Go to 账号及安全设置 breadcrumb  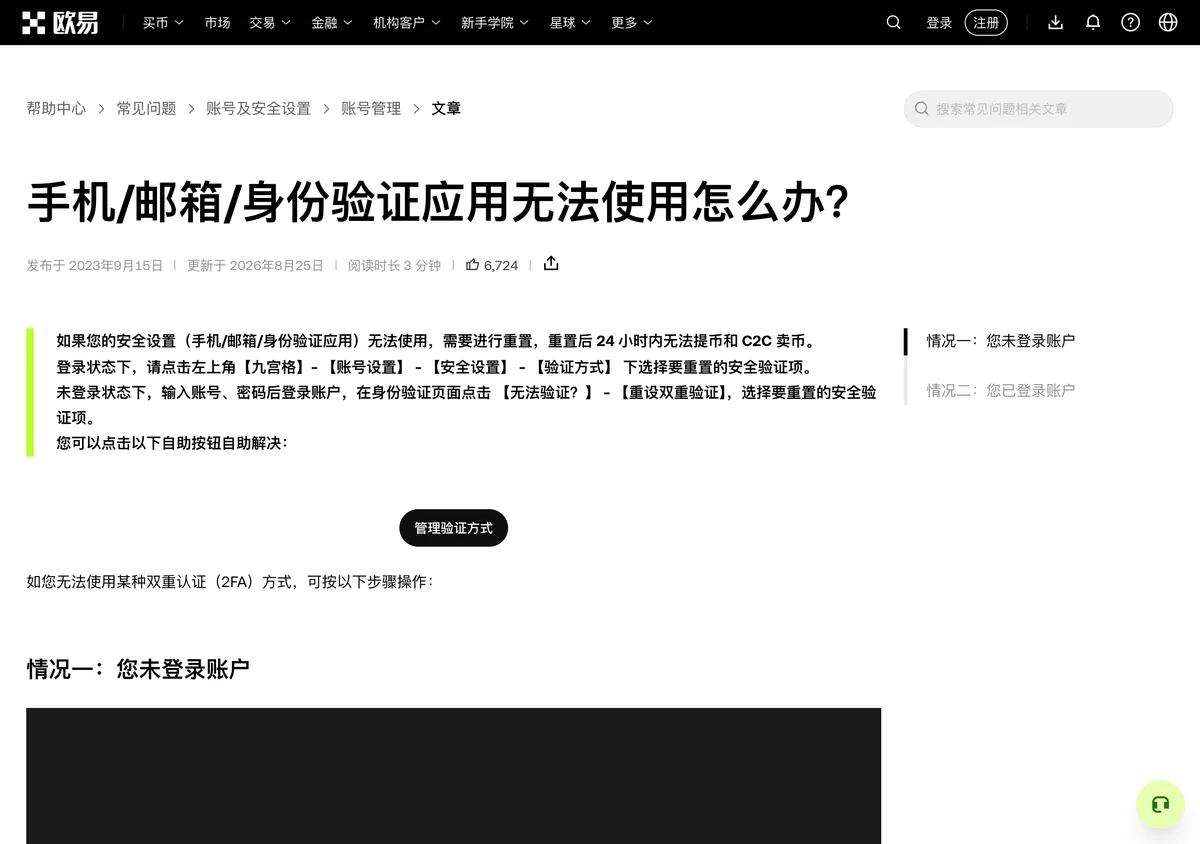click(258, 108)
